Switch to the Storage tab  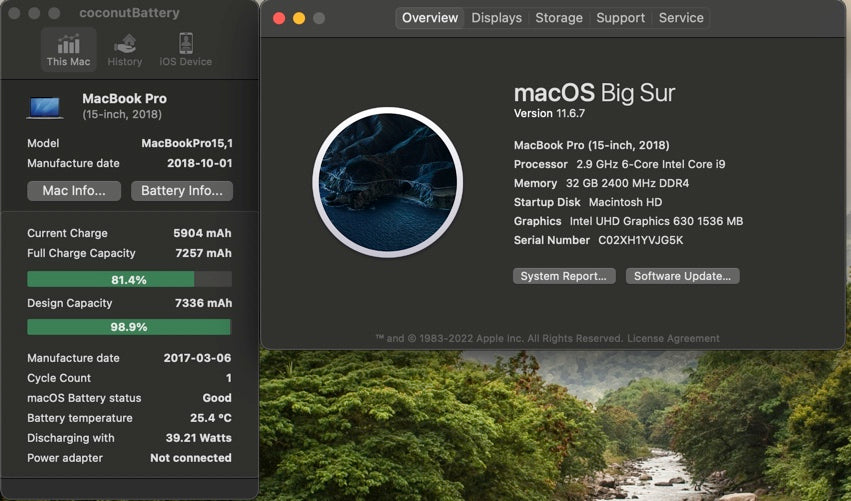[559, 18]
